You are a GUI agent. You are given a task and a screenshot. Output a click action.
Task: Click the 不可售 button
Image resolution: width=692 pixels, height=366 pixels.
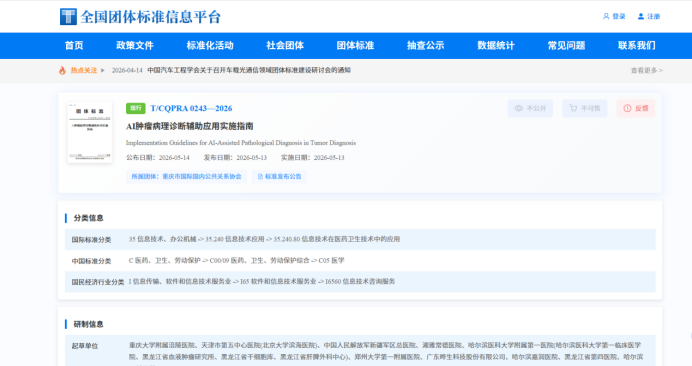tap(584, 108)
